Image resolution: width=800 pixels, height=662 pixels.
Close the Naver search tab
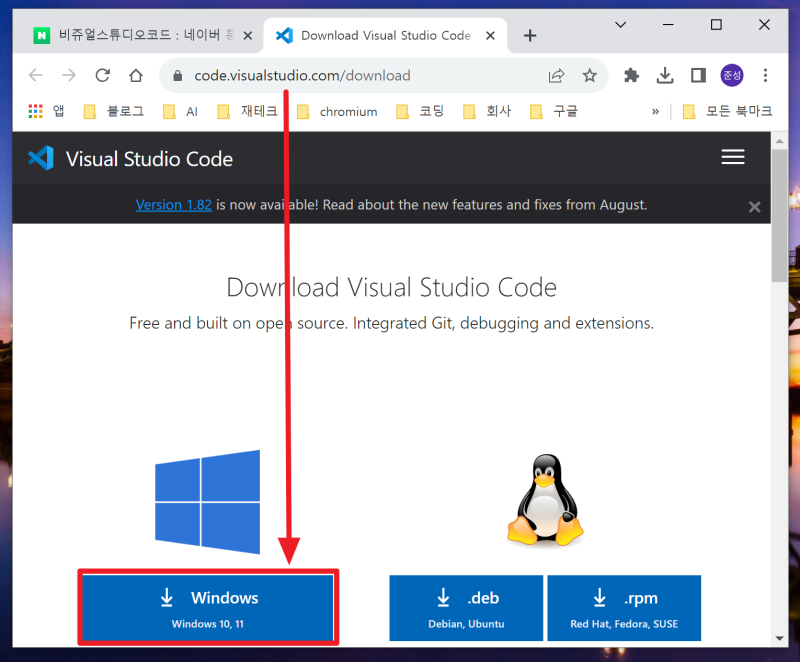(x=247, y=36)
